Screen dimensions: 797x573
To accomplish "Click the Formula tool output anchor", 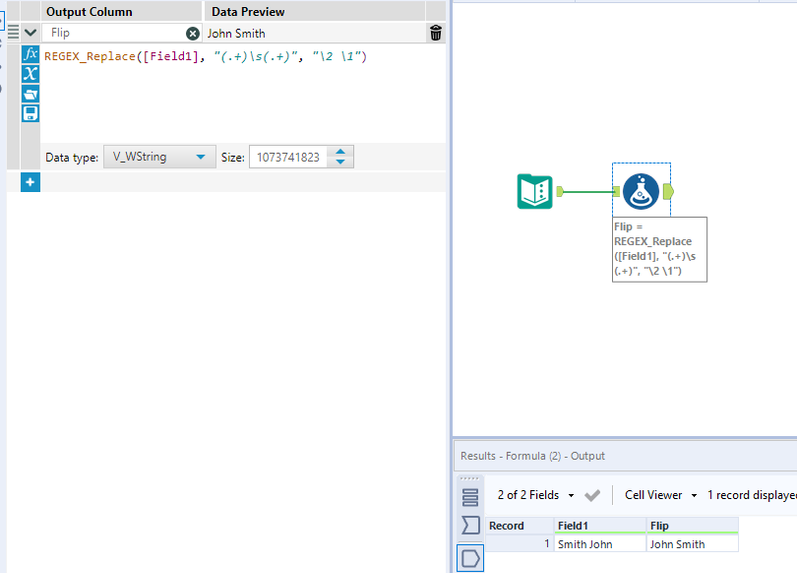I will click(x=668, y=192).
